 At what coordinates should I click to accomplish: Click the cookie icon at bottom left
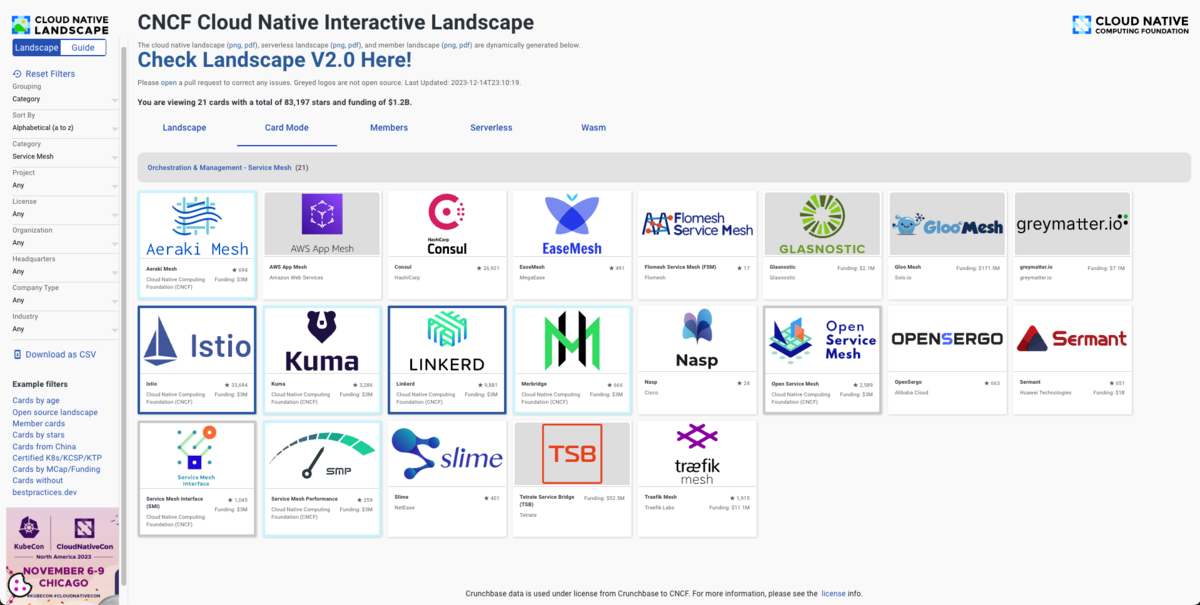click(19, 584)
